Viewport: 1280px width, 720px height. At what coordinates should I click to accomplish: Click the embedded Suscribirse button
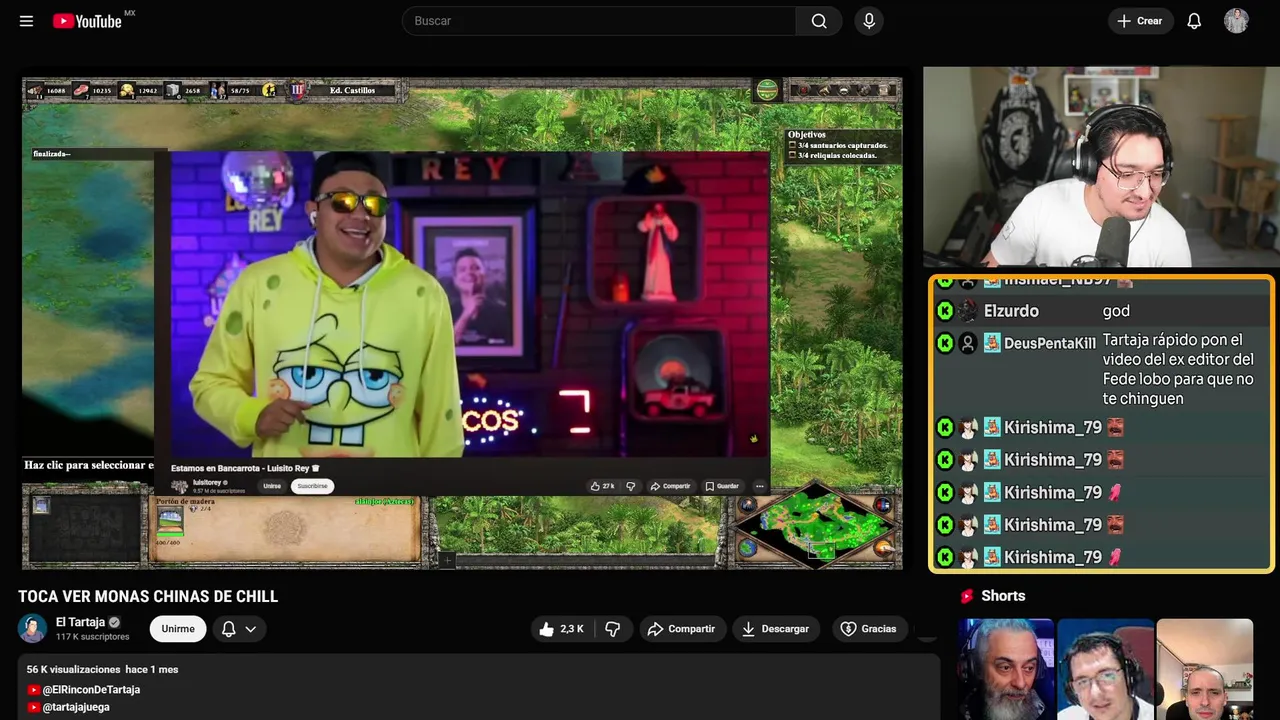(312, 486)
